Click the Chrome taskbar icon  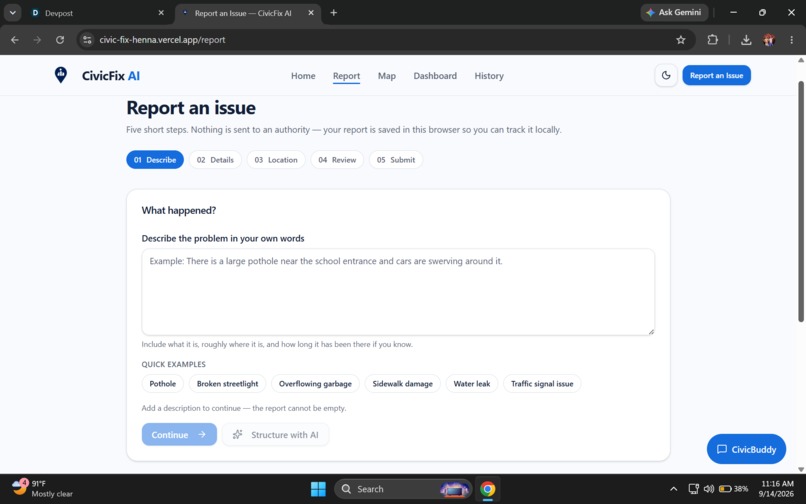pyautogui.click(x=487, y=489)
